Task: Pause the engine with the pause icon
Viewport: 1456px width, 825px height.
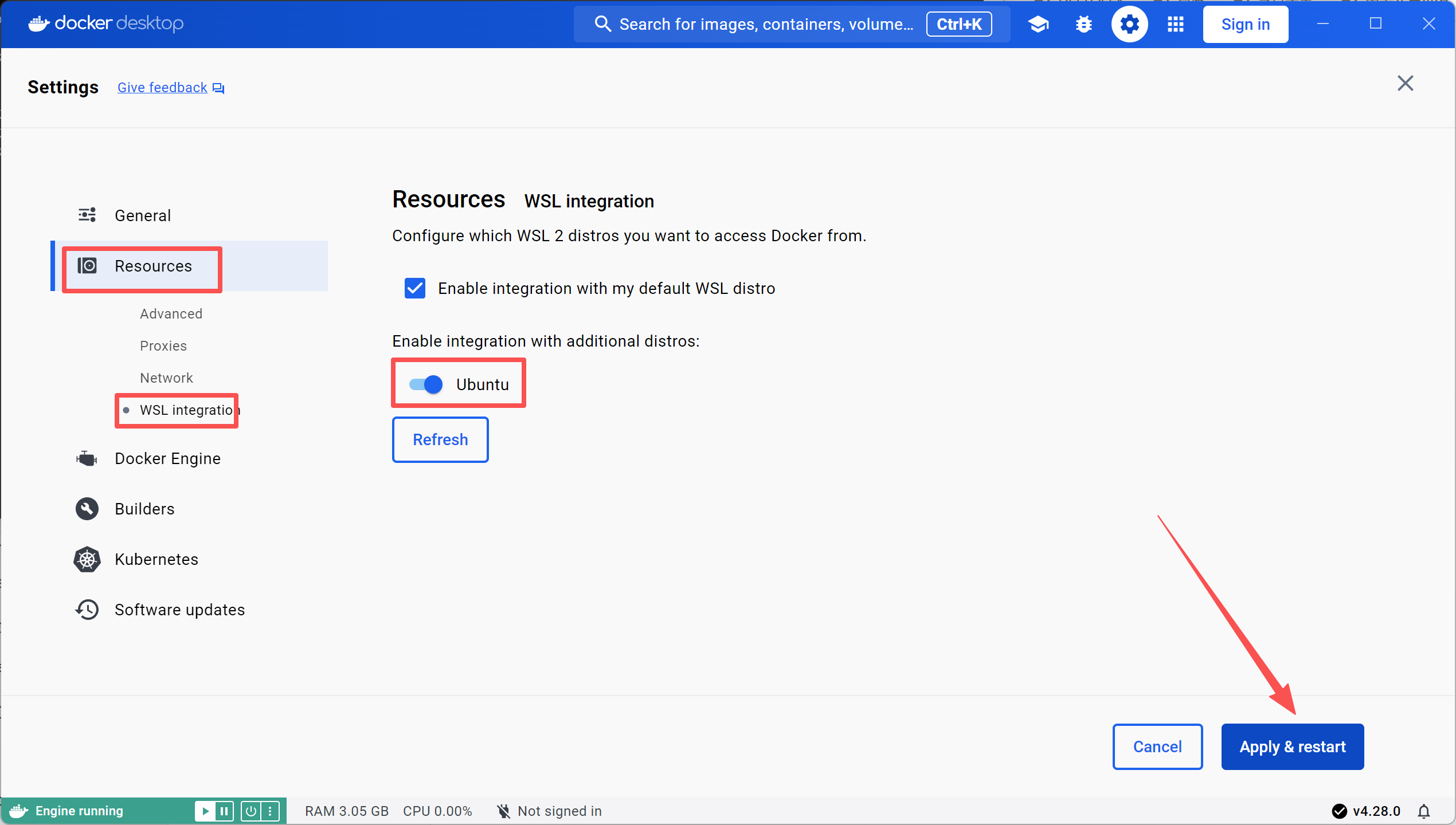Action: [224, 811]
